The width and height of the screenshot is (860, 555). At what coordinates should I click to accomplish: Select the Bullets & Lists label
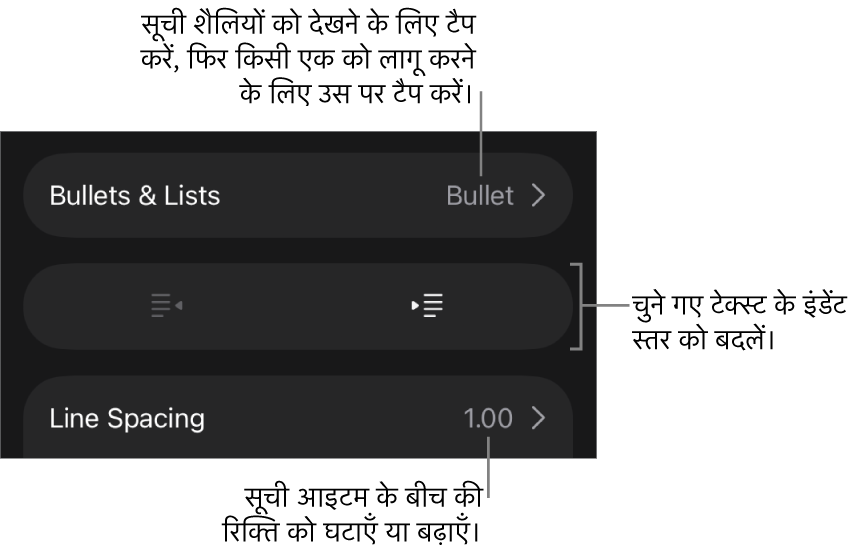(135, 195)
